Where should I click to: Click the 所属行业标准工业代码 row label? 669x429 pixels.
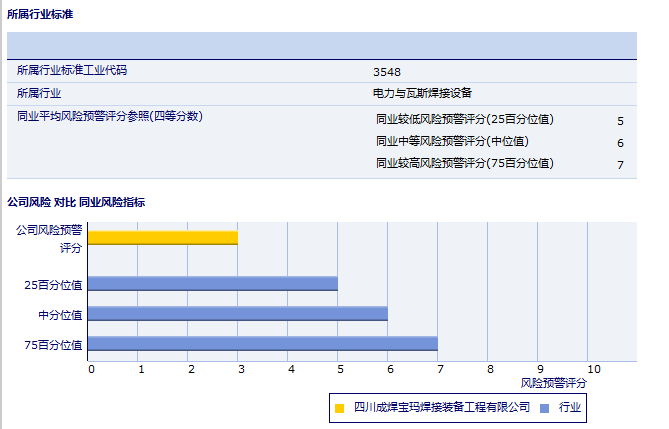(x=72, y=71)
